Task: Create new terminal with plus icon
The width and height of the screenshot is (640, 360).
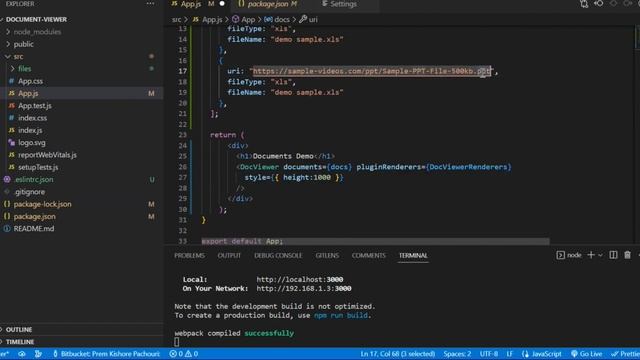Action: (591, 255)
